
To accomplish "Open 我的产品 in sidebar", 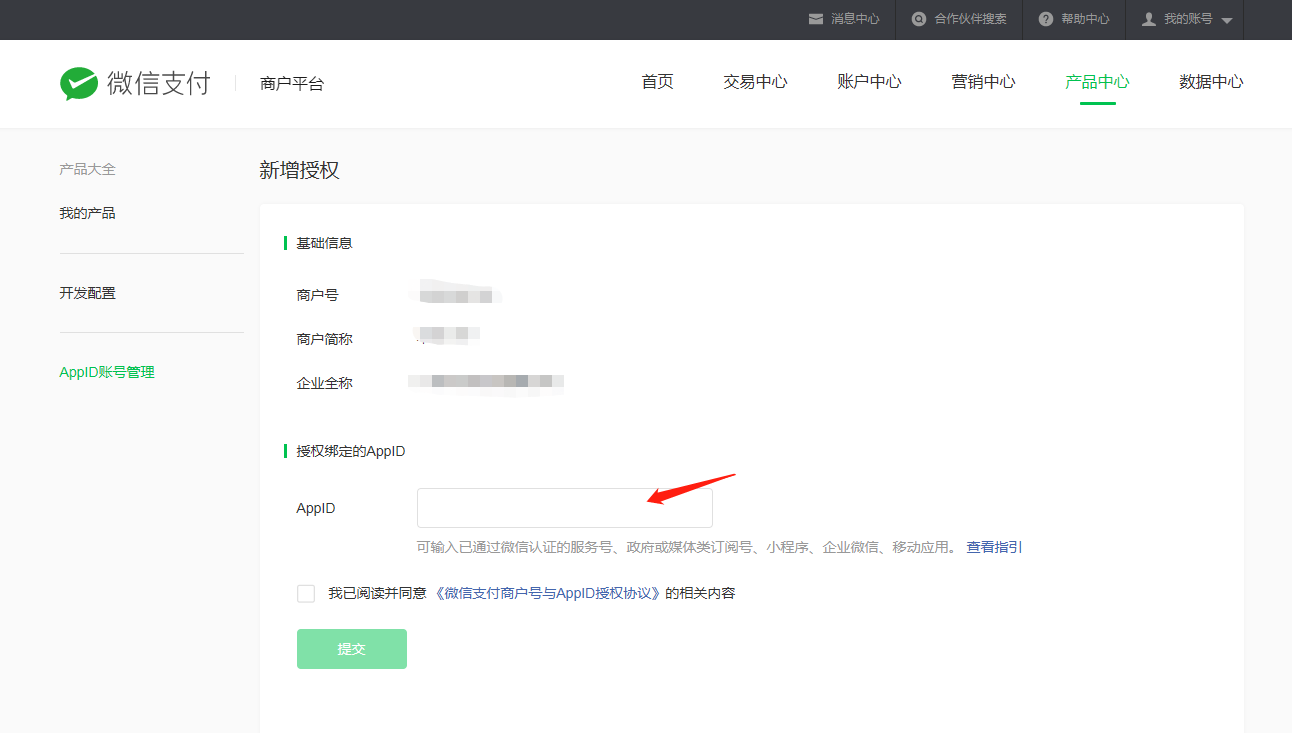I will coord(87,213).
